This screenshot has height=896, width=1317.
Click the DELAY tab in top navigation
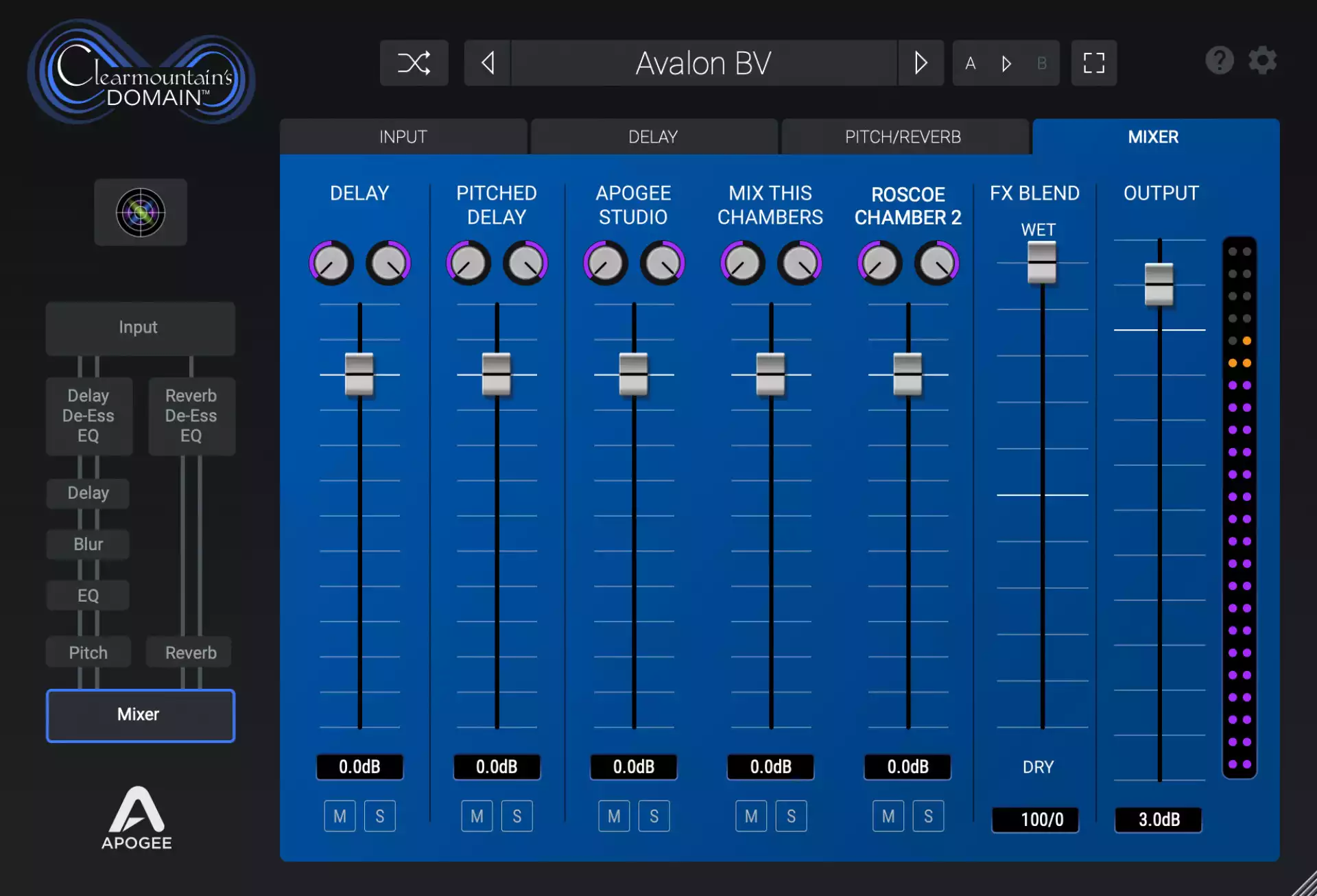pyautogui.click(x=653, y=137)
